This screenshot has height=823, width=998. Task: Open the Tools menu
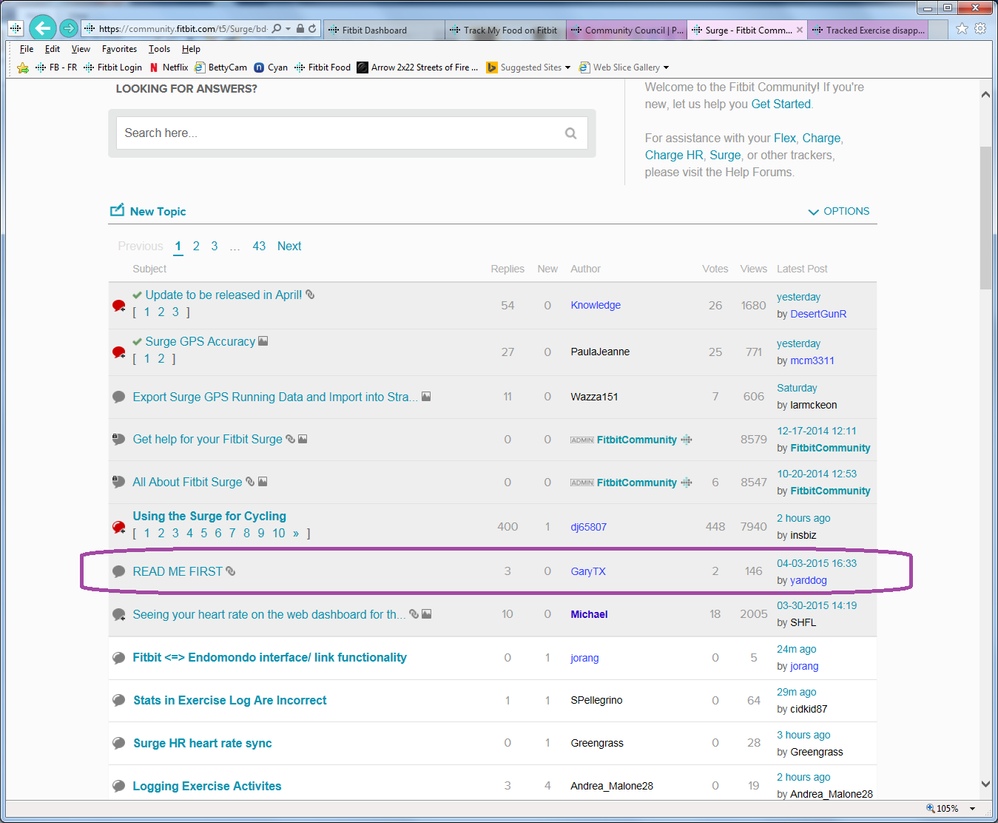click(x=159, y=49)
